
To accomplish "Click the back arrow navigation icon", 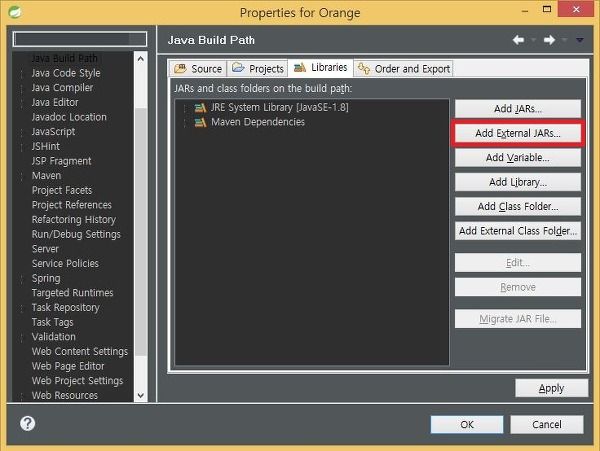I will click(x=518, y=40).
